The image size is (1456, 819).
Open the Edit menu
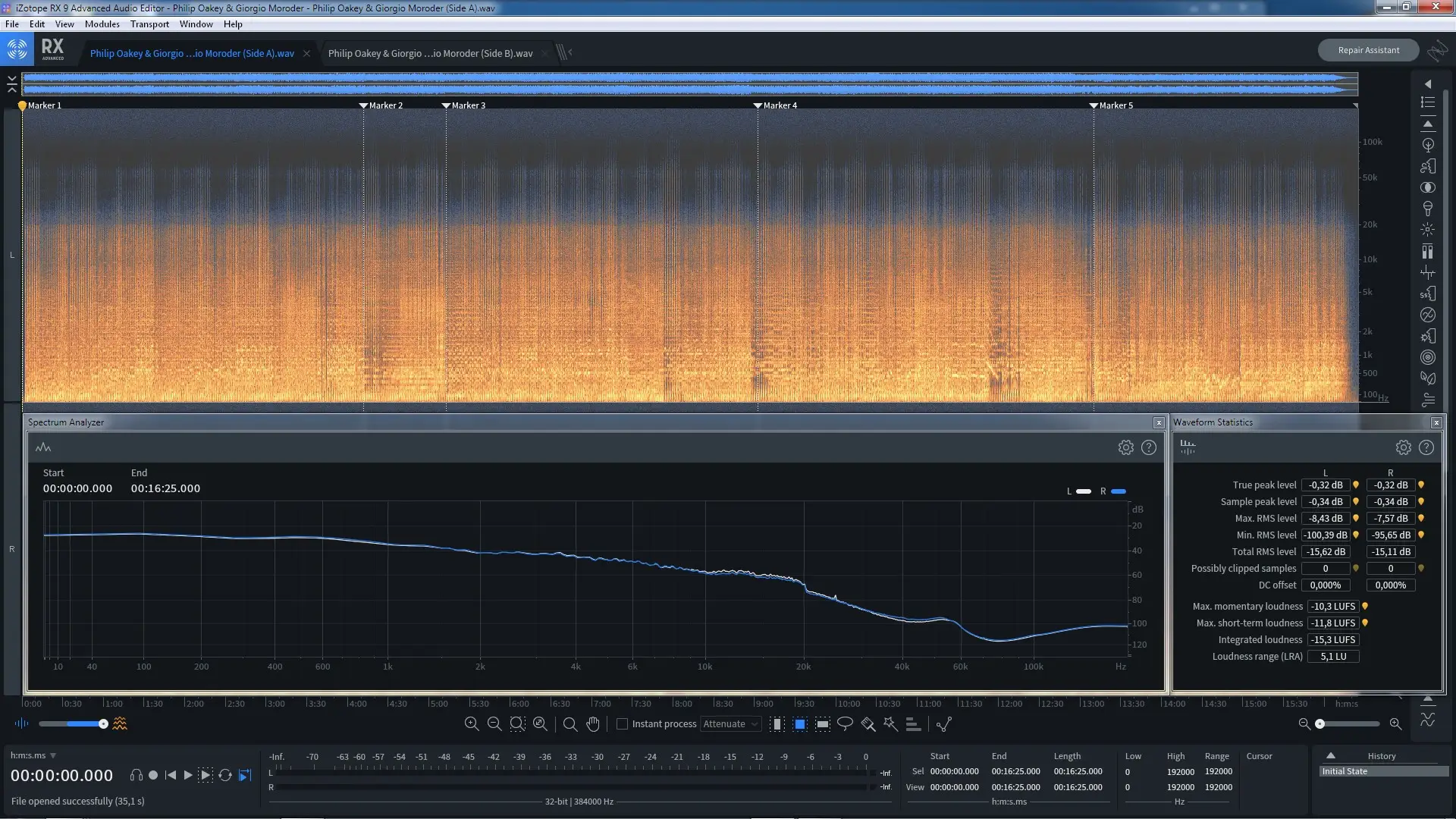click(x=37, y=24)
